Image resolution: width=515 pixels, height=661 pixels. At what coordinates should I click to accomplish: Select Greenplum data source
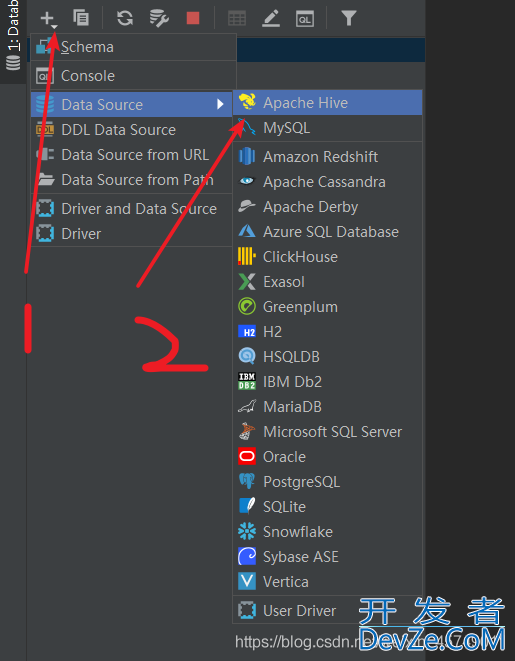pos(327,307)
